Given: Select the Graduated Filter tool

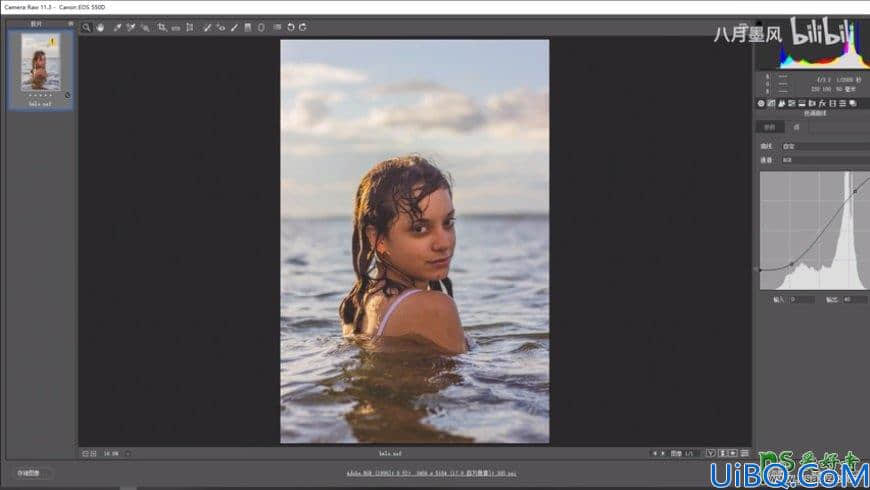Looking at the screenshot, I should coord(248,27).
